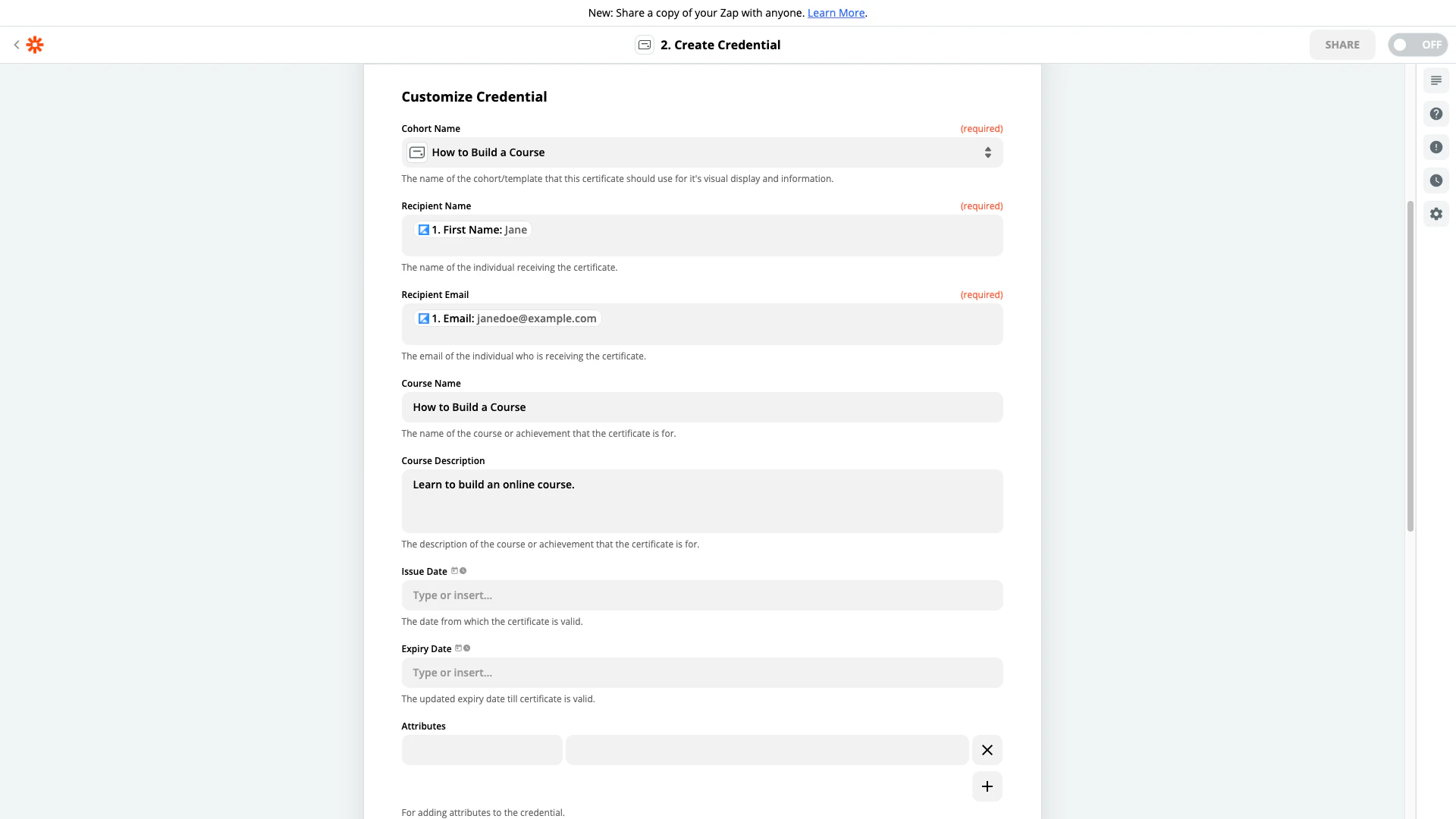Remove the attribute row with the X button
The width and height of the screenshot is (1456, 819).
click(x=987, y=750)
